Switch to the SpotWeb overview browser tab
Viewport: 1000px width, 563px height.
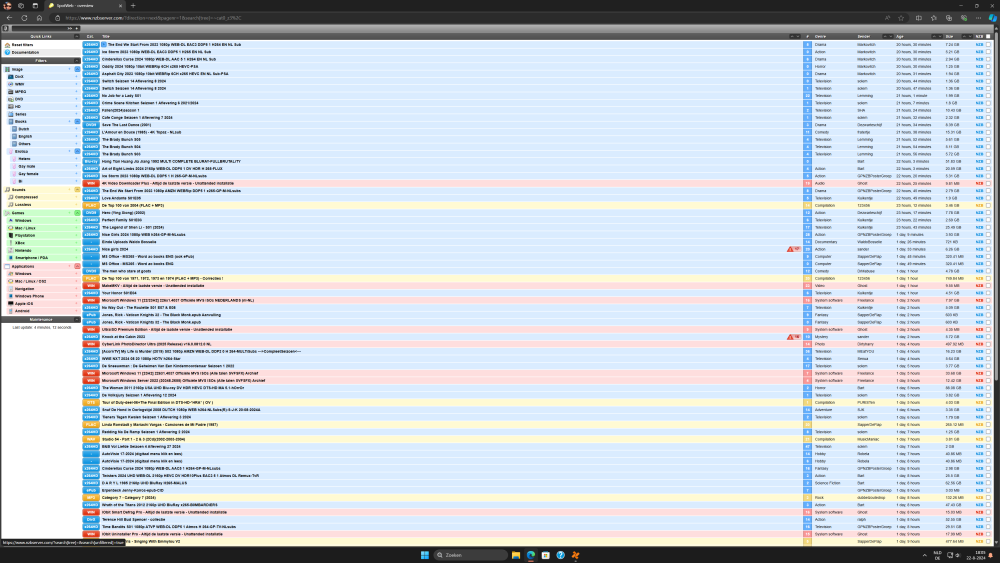[85, 6]
